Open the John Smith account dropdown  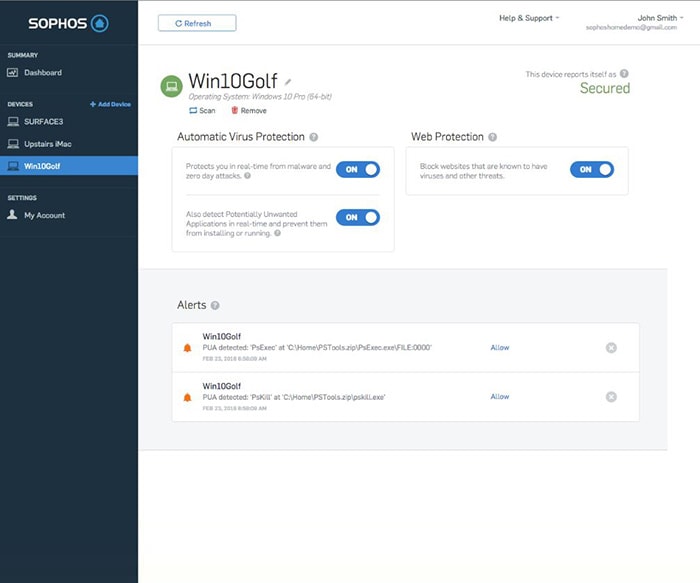(x=660, y=18)
